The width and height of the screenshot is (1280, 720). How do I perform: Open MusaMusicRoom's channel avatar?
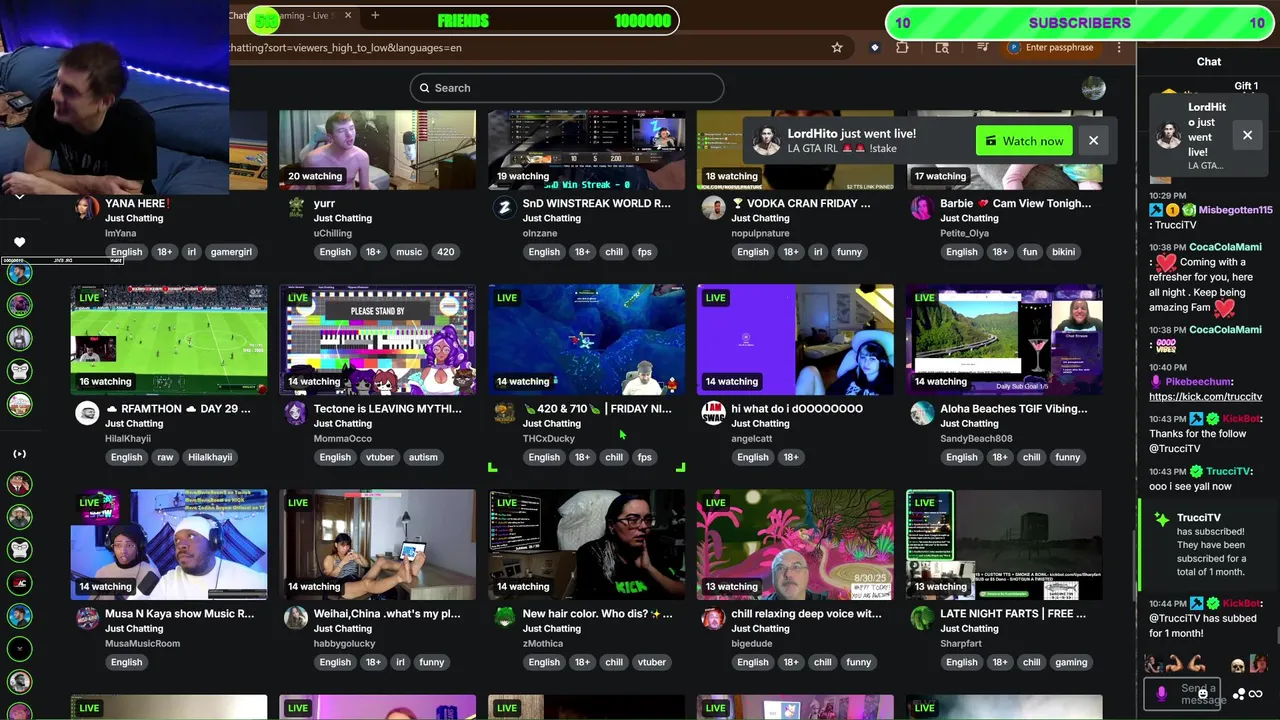pos(87,618)
